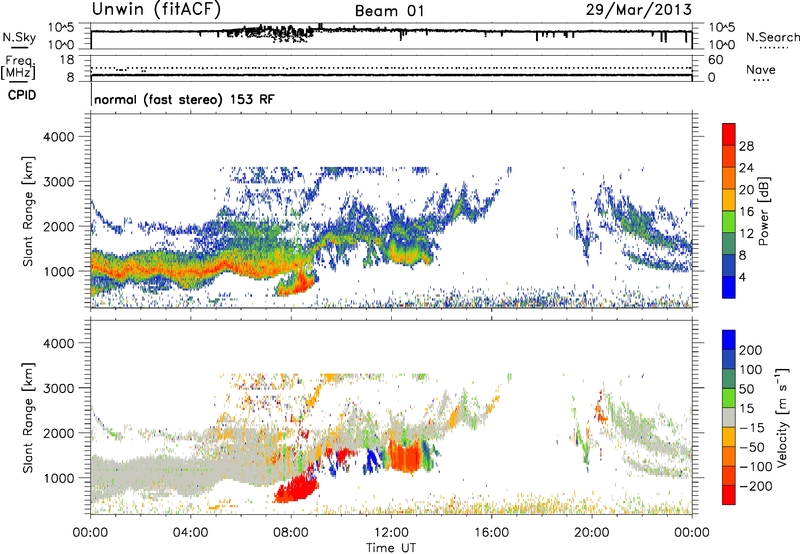Click 'Slant Range [km]' label of power panel
The image size is (800, 554).
point(28,211)
